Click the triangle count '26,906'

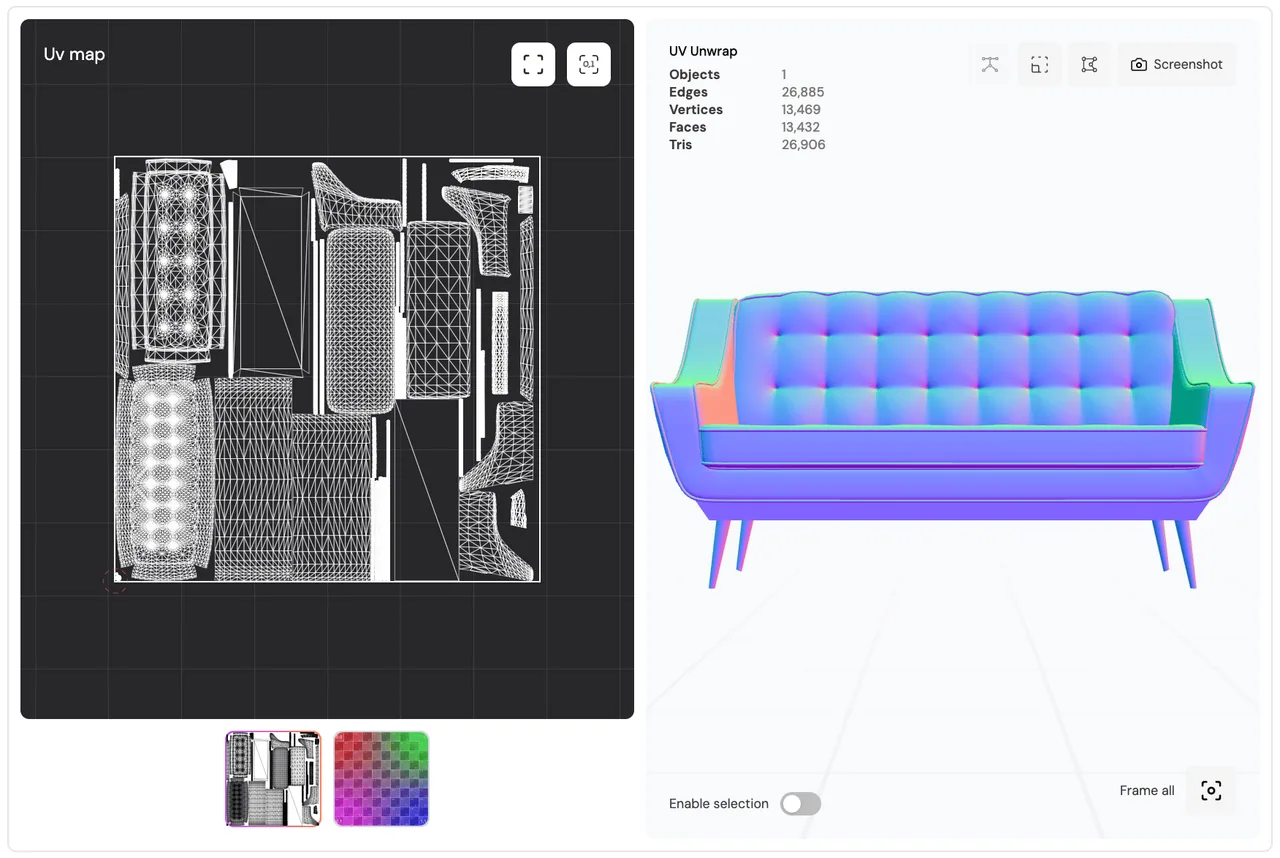pos(804,145)
